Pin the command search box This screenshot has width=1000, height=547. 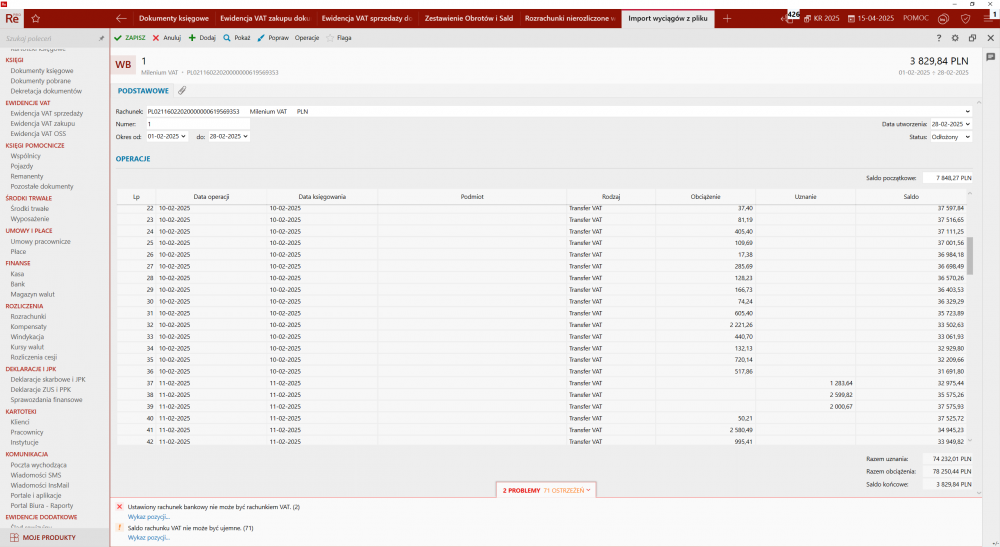[101, 39]
